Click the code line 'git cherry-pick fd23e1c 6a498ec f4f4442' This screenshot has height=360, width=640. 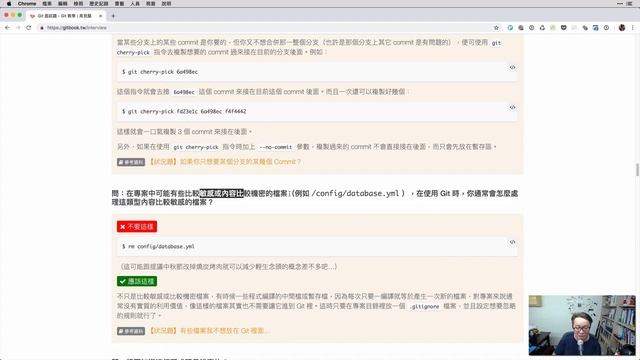(x=184, y=111)
